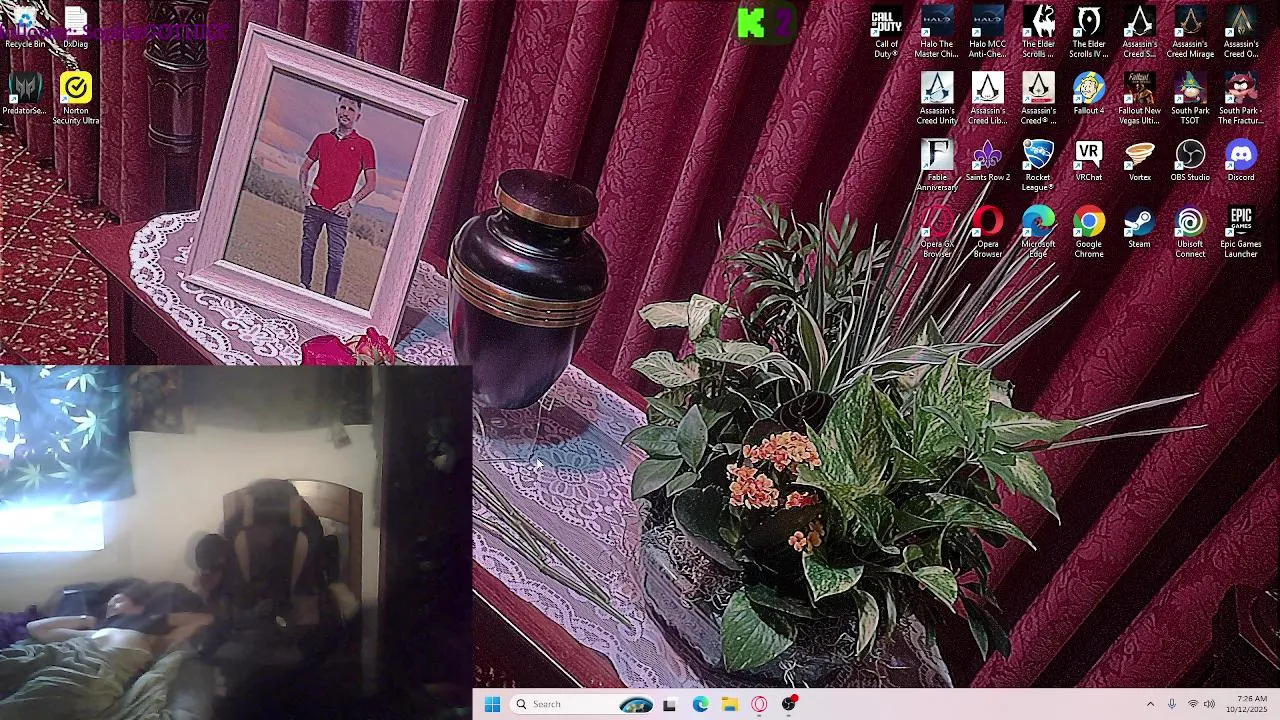1280x720 pixels.
Task: Launch The Elder Scrolls IV shortcut
Action: tap(1089, 32)
